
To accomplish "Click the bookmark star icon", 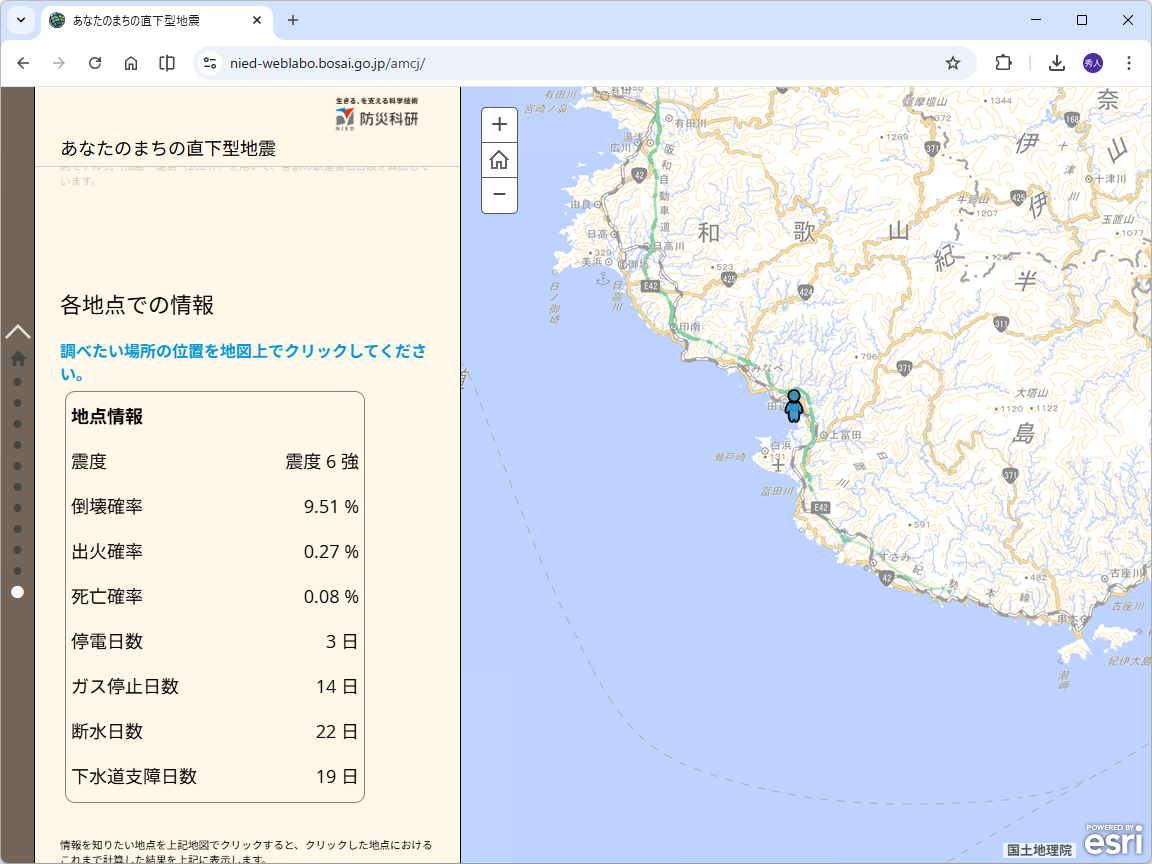I will point(952,62).
